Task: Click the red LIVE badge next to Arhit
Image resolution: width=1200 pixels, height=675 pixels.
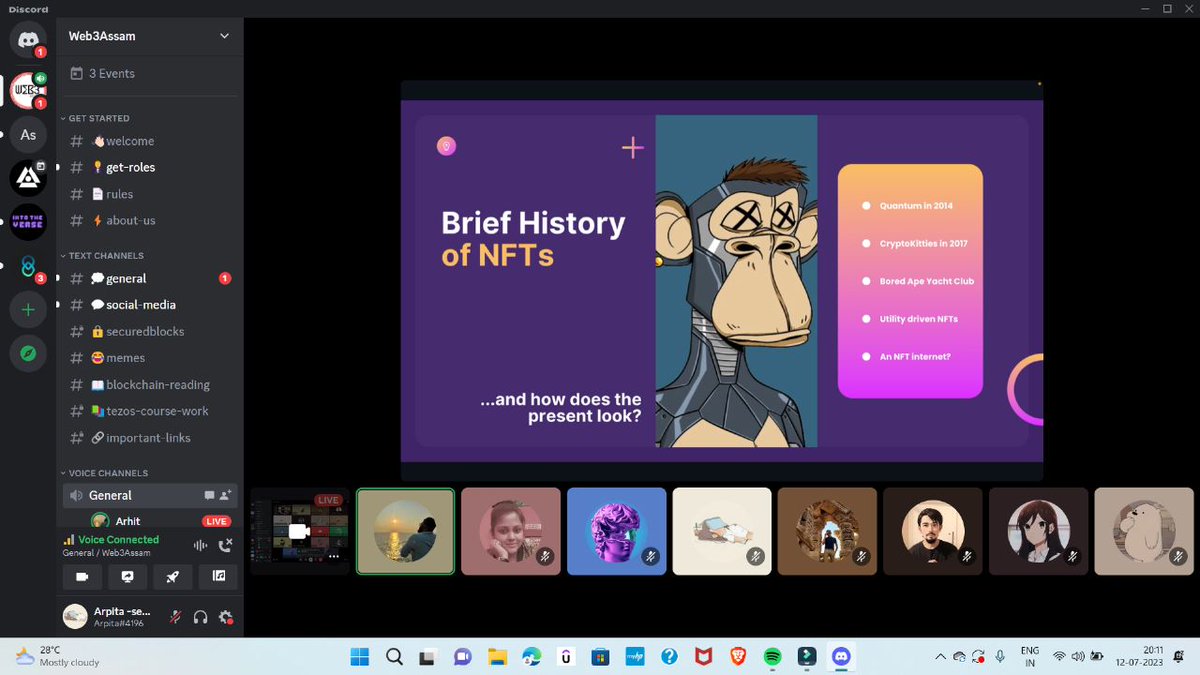Action: coord(217,522)
